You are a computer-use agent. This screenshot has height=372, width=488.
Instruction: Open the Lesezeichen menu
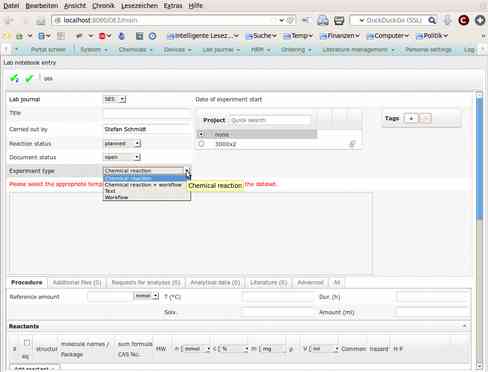point(139,6)
